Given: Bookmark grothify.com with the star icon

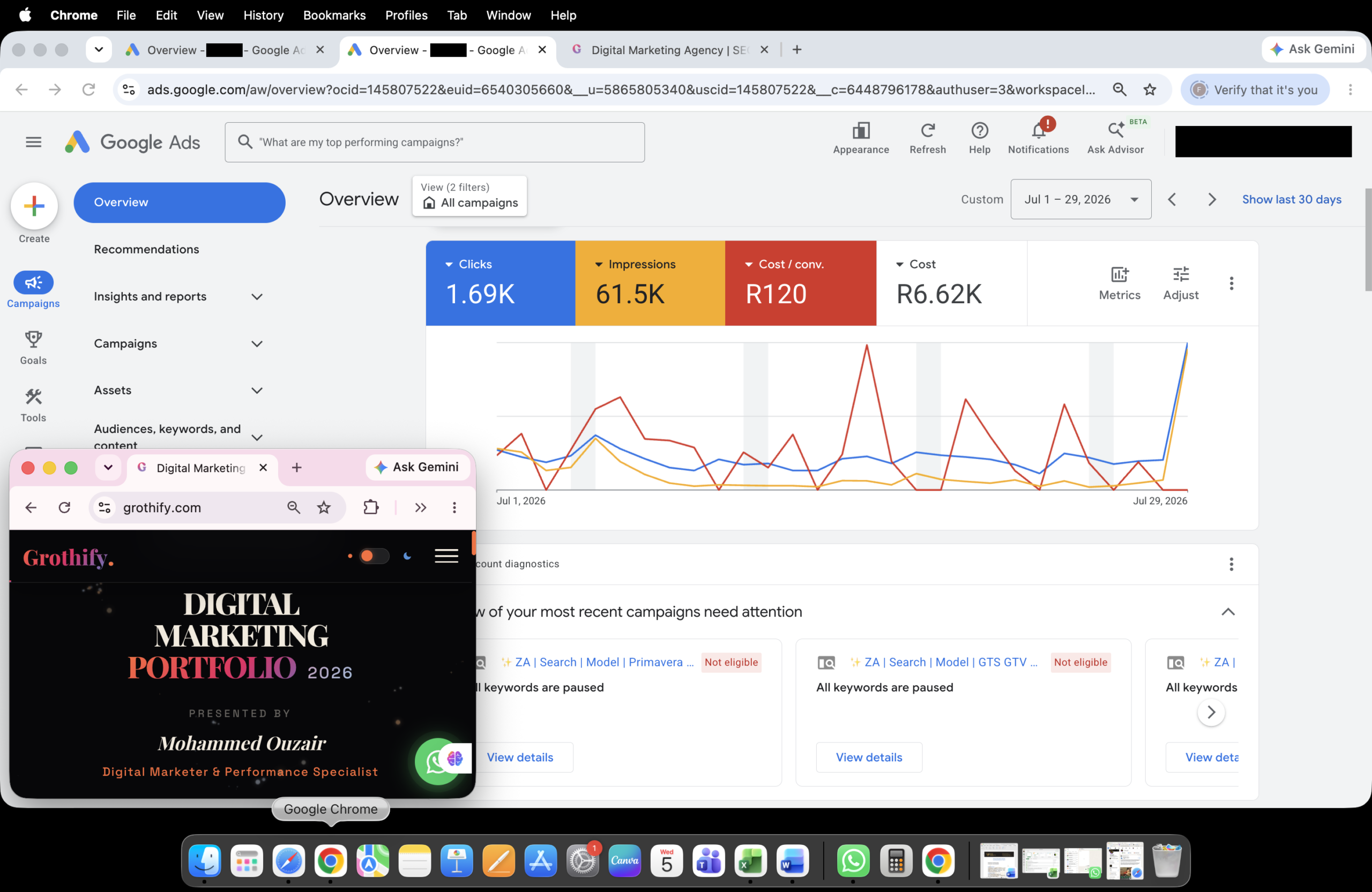Looking at the screenshot, I should [324, 507].
